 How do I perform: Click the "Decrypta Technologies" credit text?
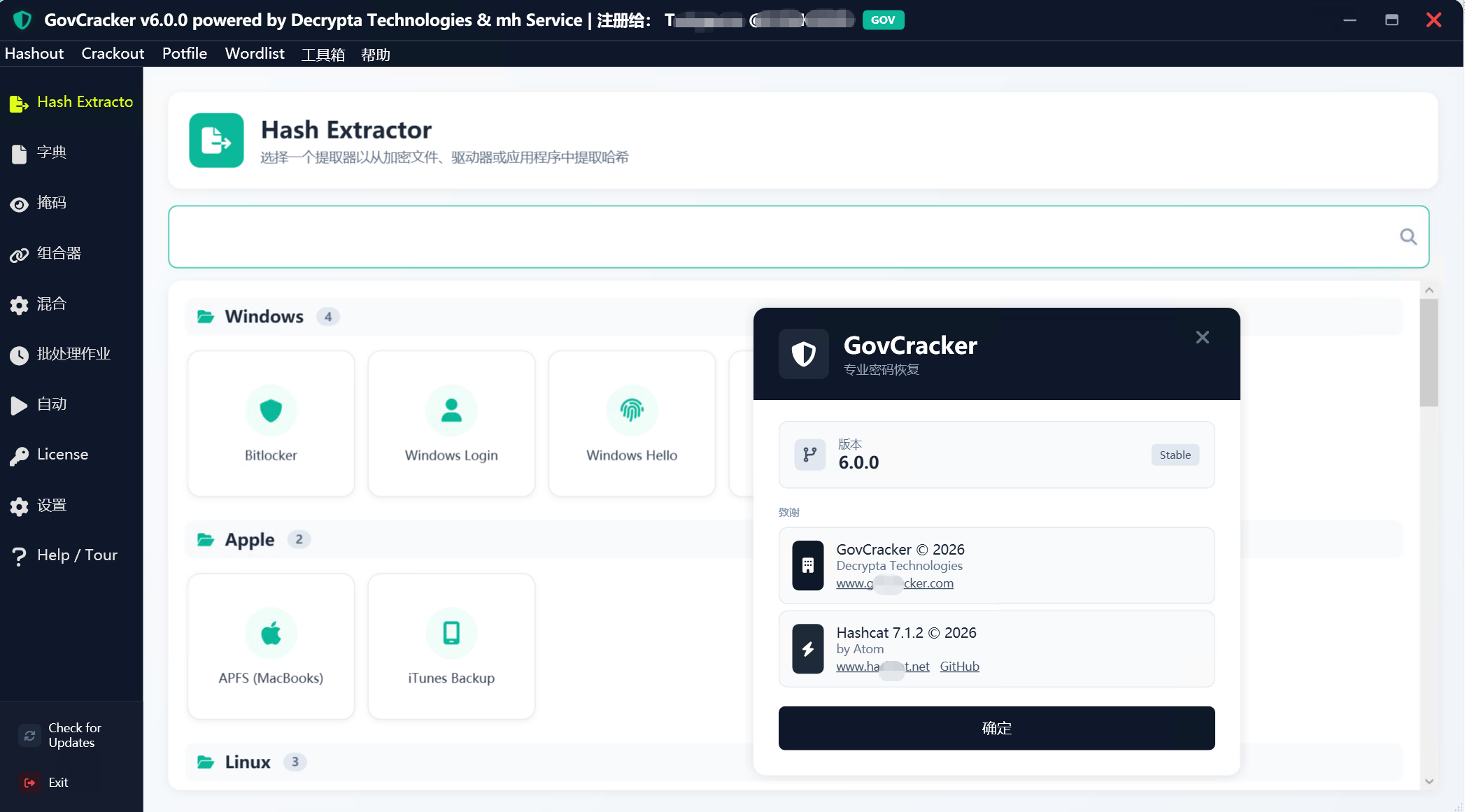[899, 566]
